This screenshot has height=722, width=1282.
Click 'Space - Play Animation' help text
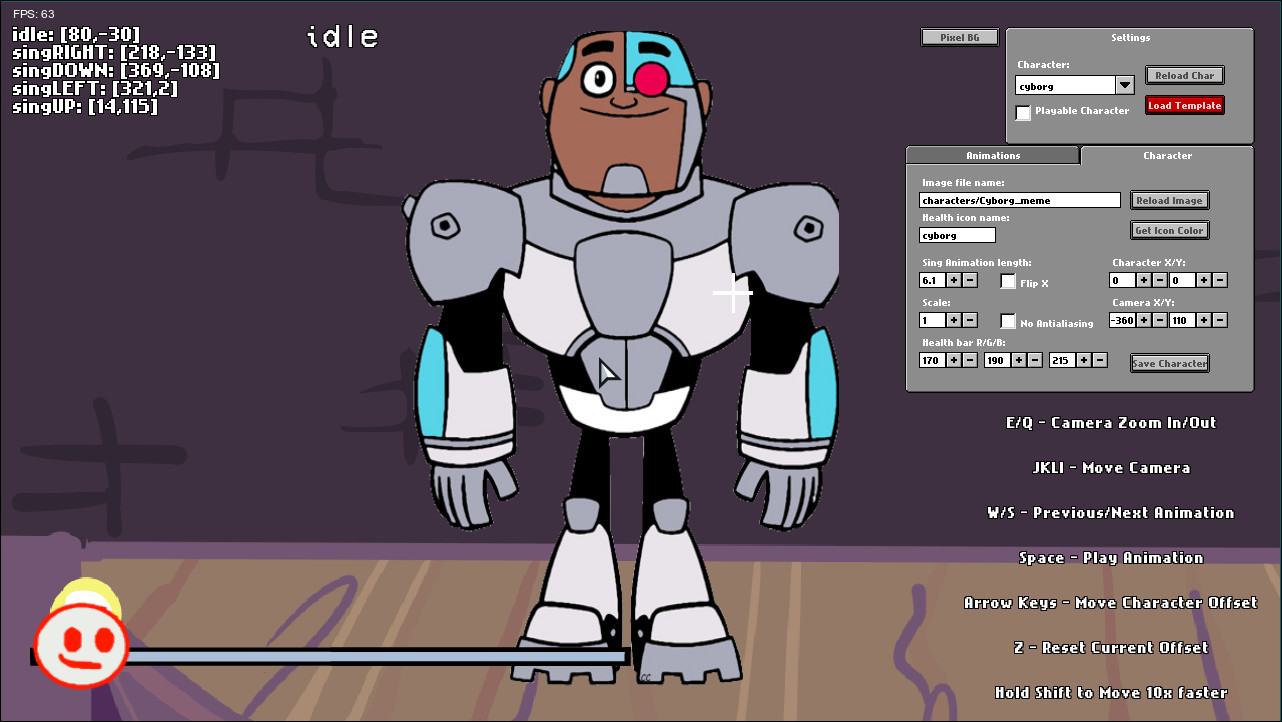click(x=1111, y=558)
